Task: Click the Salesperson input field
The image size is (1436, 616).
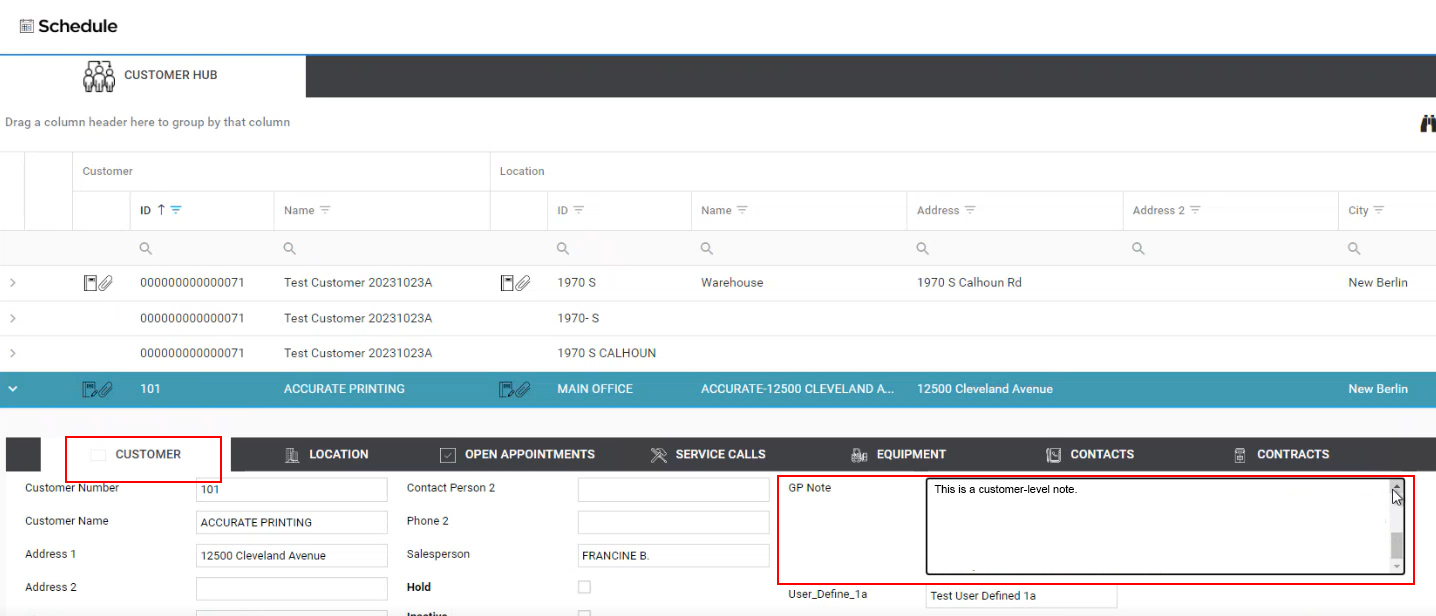Action: click(x=673, y=555)
